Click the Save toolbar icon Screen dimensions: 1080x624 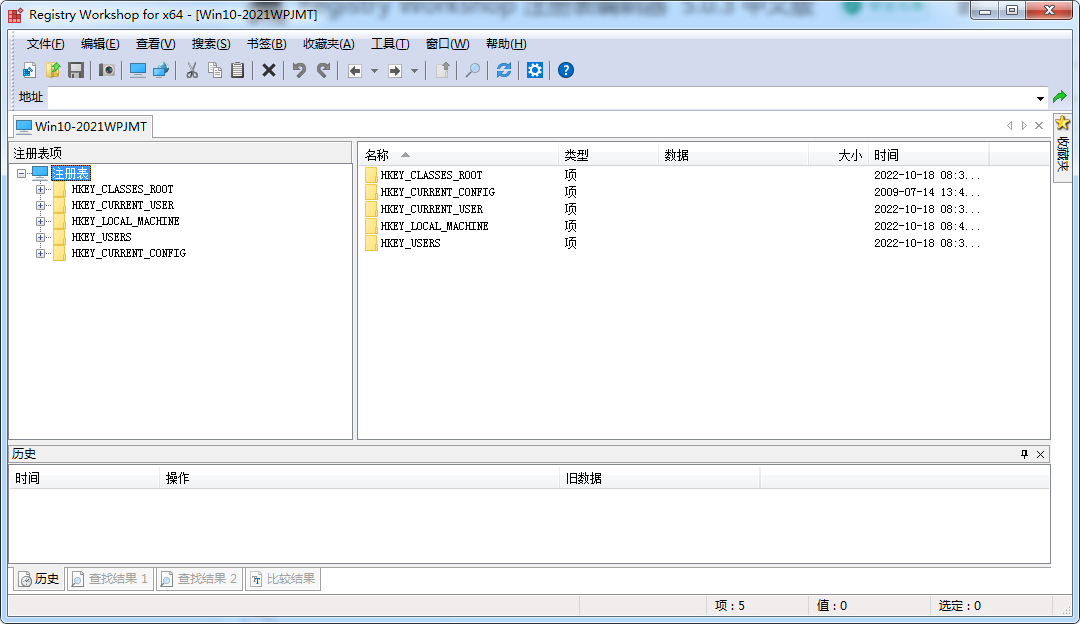(75, 70)
